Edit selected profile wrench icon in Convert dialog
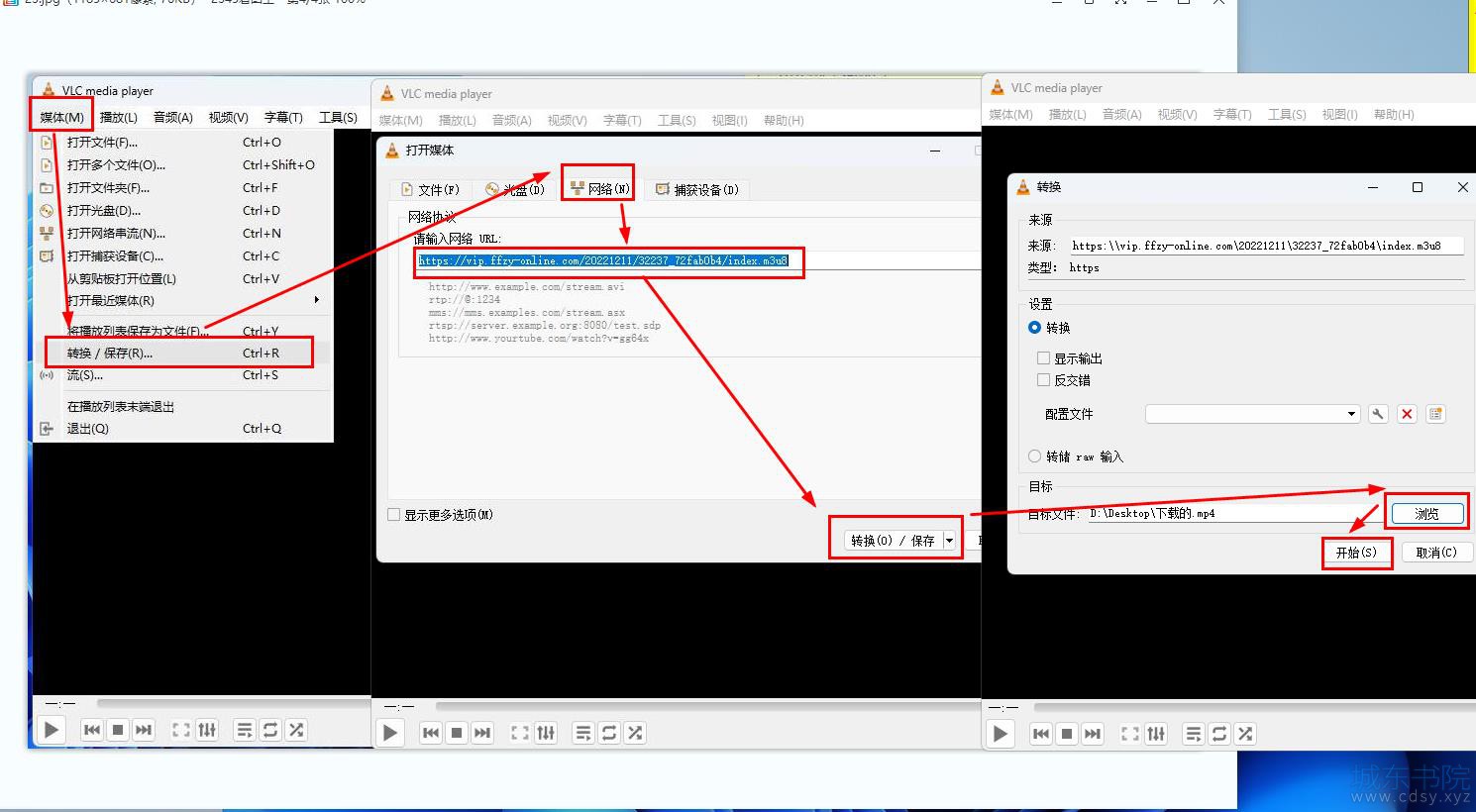 tap(1378, 414)
